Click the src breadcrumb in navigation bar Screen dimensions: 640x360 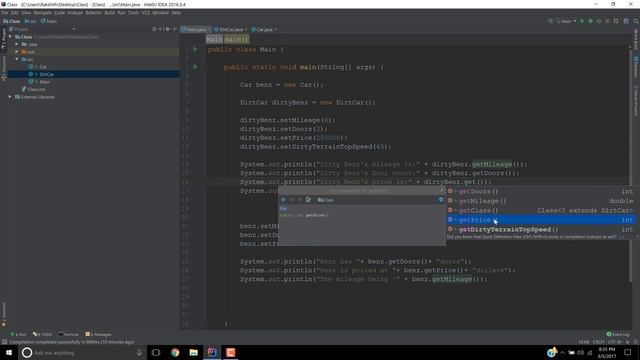[30, 21]
